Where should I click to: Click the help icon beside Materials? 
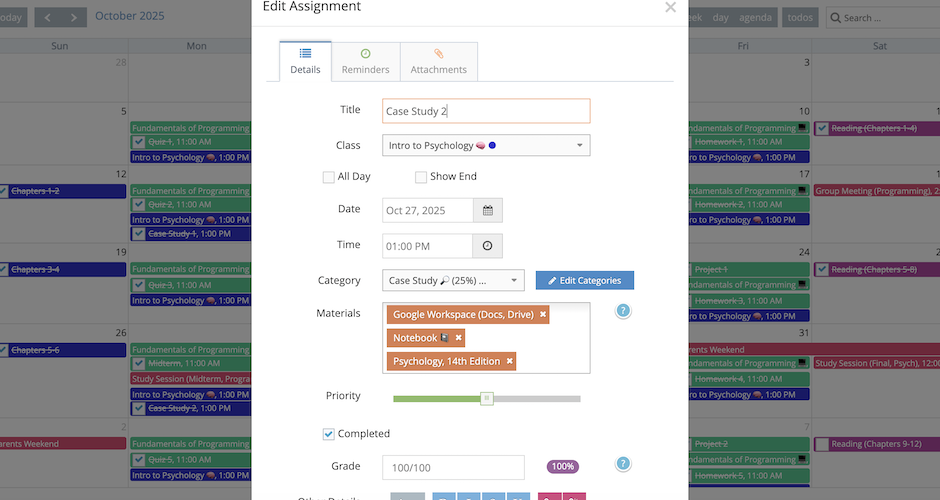pos(623,311)
